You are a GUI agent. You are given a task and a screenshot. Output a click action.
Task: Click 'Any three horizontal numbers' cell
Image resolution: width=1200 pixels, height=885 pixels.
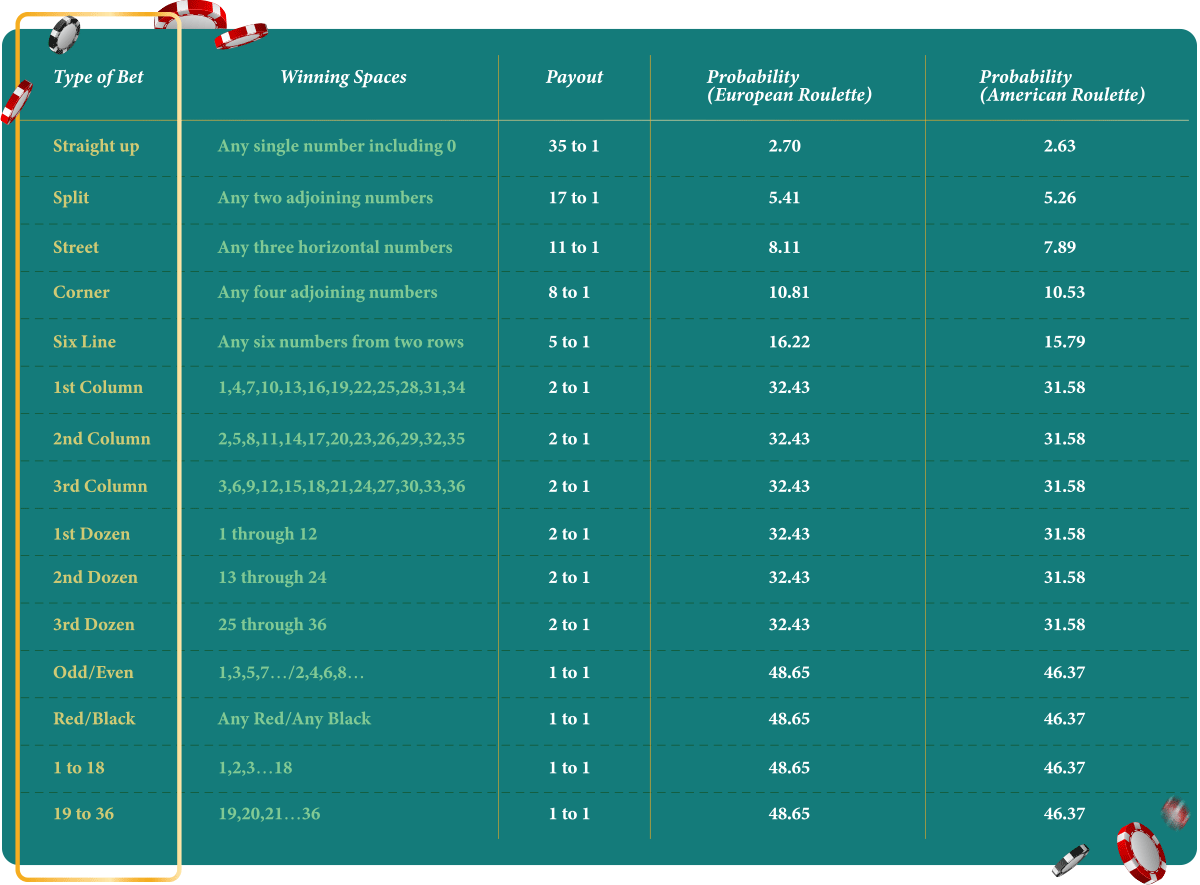pos(335,247)
